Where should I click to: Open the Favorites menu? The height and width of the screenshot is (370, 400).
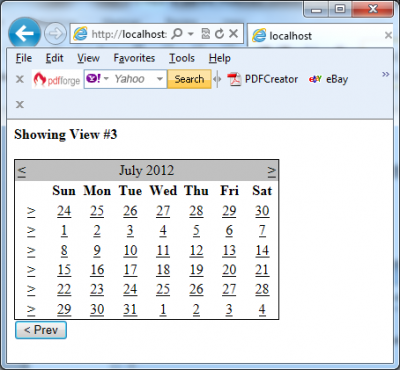point(134,58)
